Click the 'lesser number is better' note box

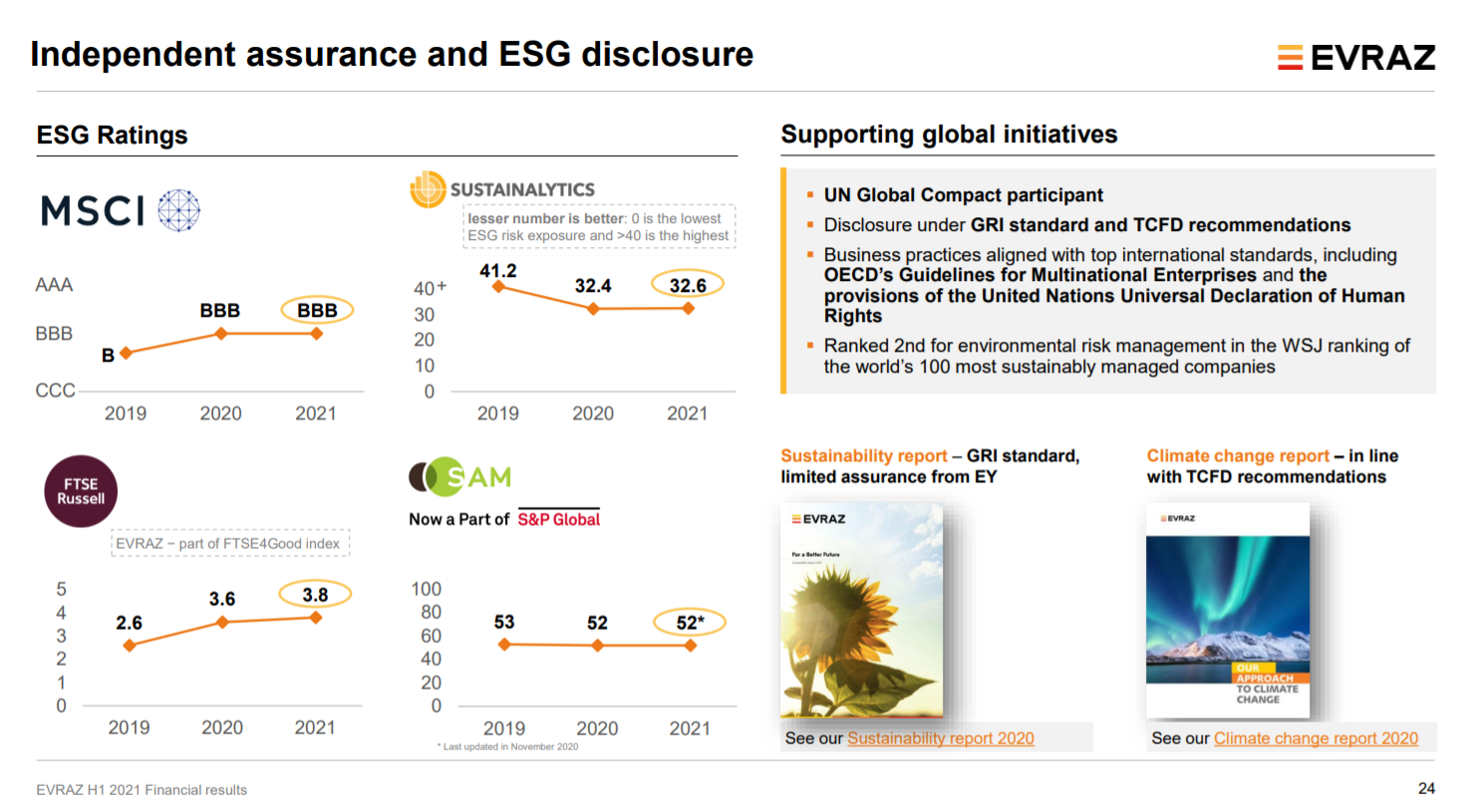pyautogui.click(x=599, y=227)
